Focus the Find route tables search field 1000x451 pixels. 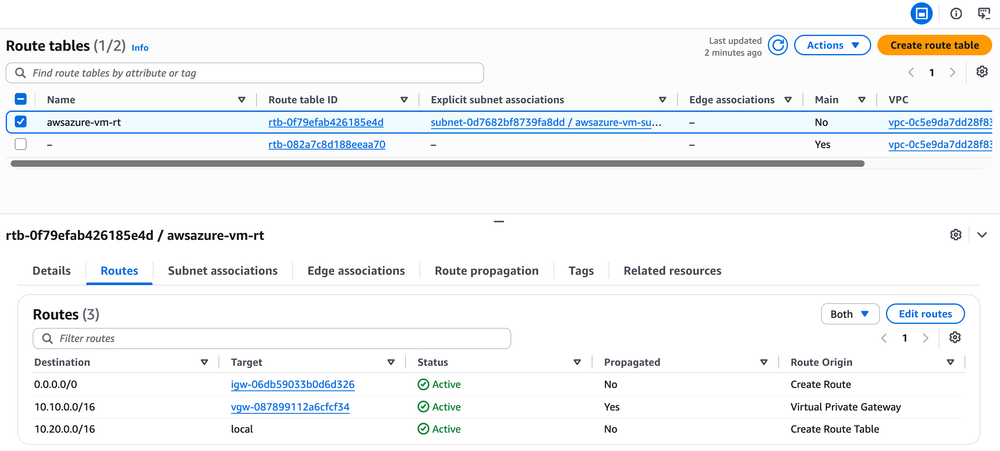[x=245, y=73]
